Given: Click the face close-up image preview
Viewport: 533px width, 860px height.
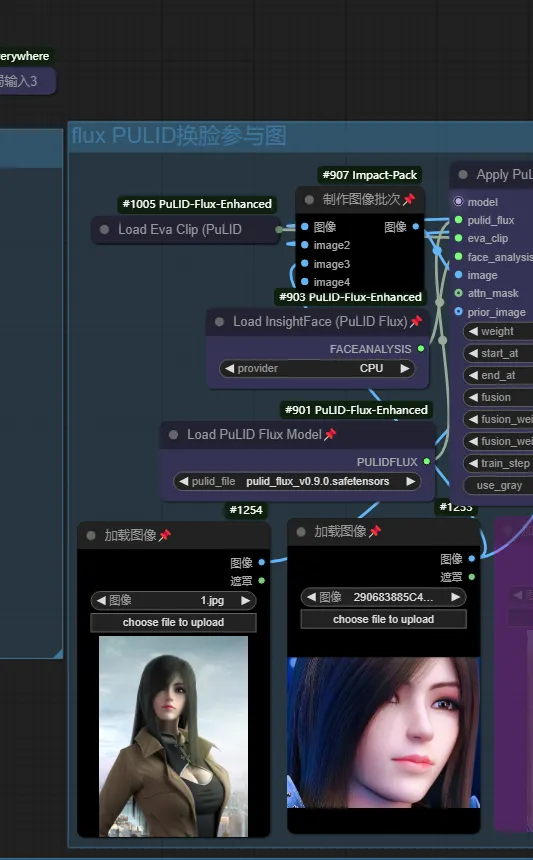Looking at the screenshot, I should point(383,732).
